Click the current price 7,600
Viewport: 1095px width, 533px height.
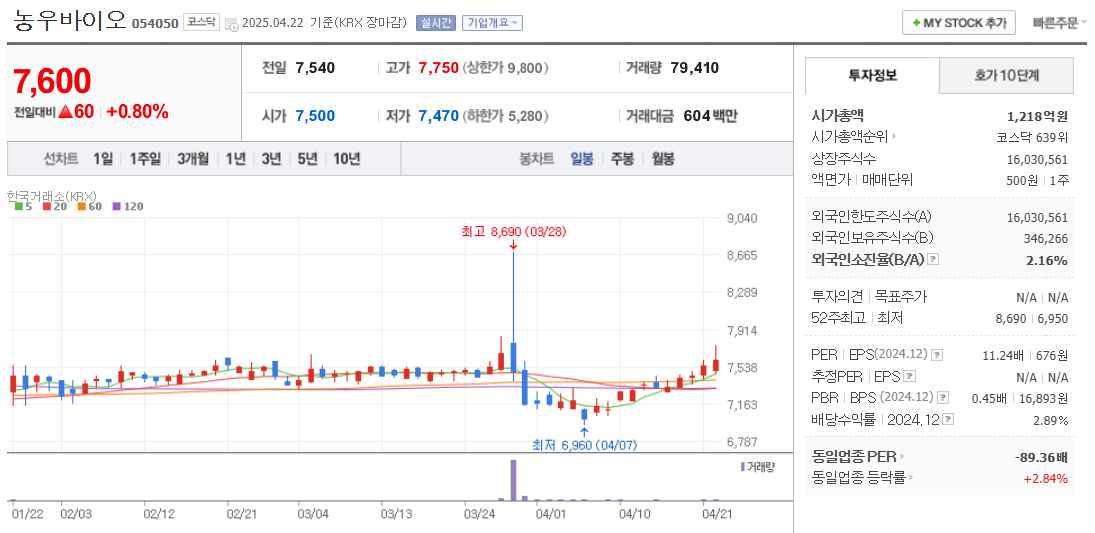tap(52, 81)
